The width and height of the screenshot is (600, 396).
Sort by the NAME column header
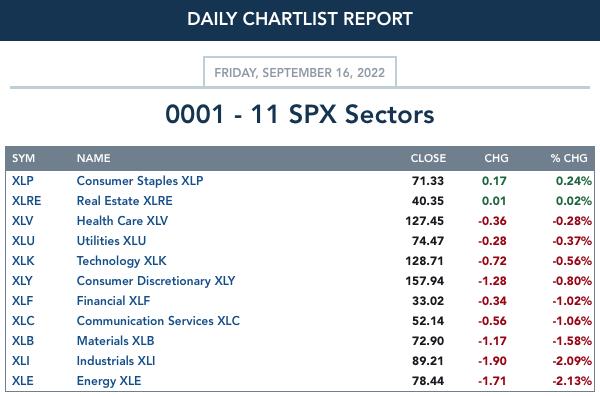[x=93, y=158]
